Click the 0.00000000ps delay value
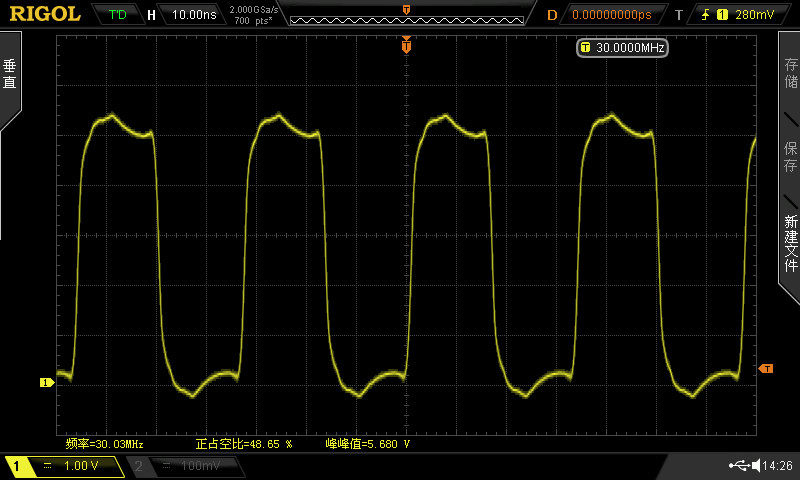This screenshot has height=480, width=800. coord(612,15)
